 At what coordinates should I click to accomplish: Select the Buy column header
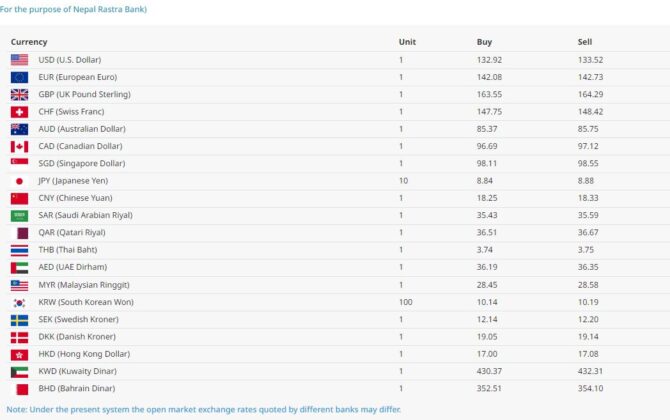click(x=484, y=42)
